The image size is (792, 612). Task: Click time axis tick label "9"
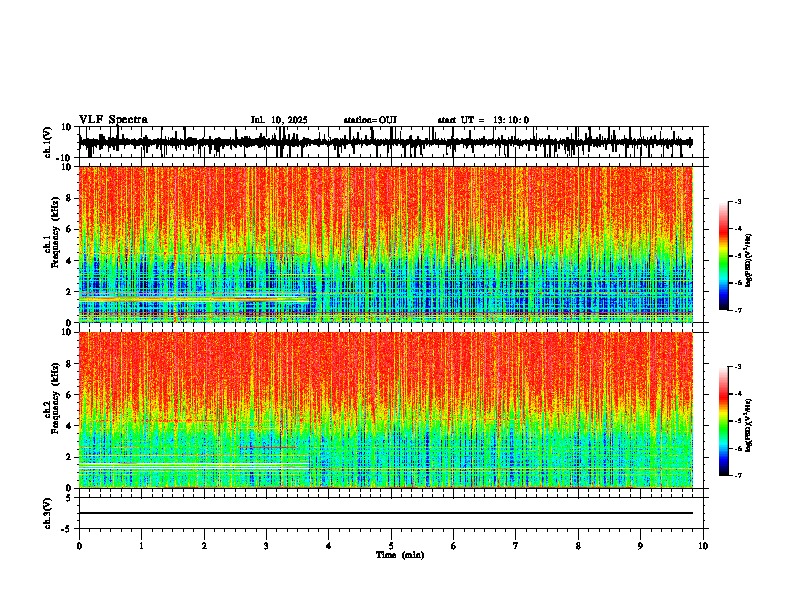640,546
